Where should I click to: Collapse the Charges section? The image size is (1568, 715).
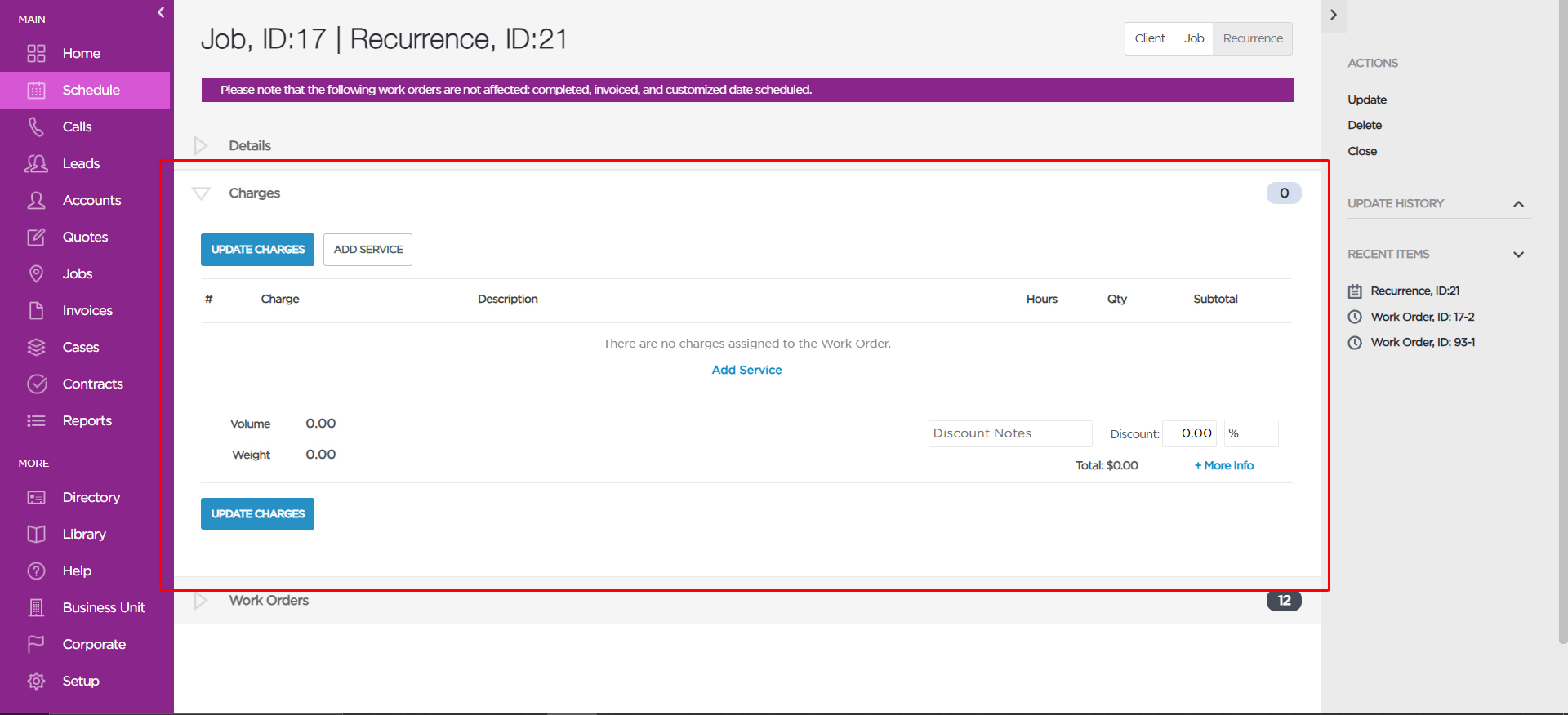(201, 193)
